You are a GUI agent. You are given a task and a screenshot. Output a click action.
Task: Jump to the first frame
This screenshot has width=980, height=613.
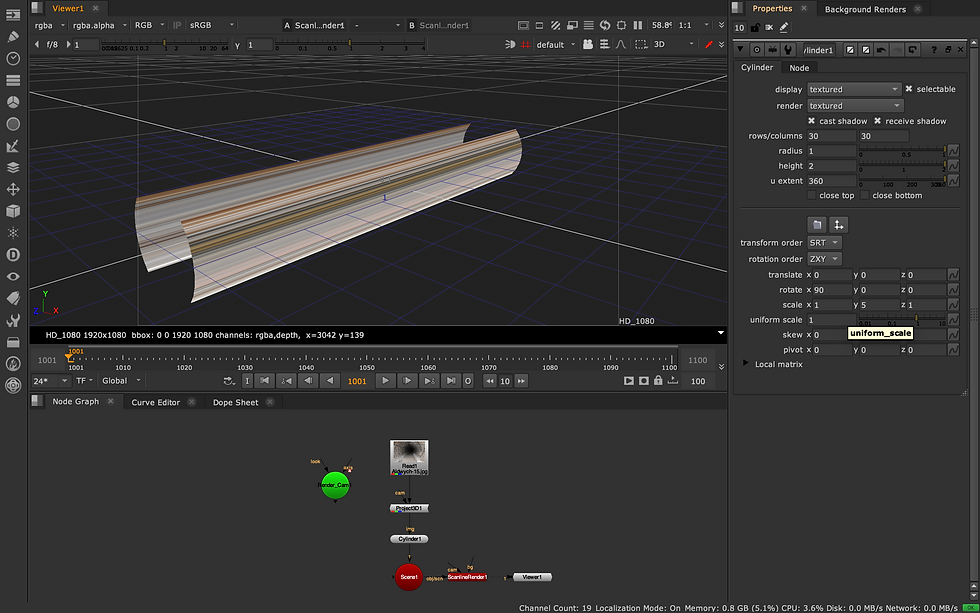[x=264, y=381]
